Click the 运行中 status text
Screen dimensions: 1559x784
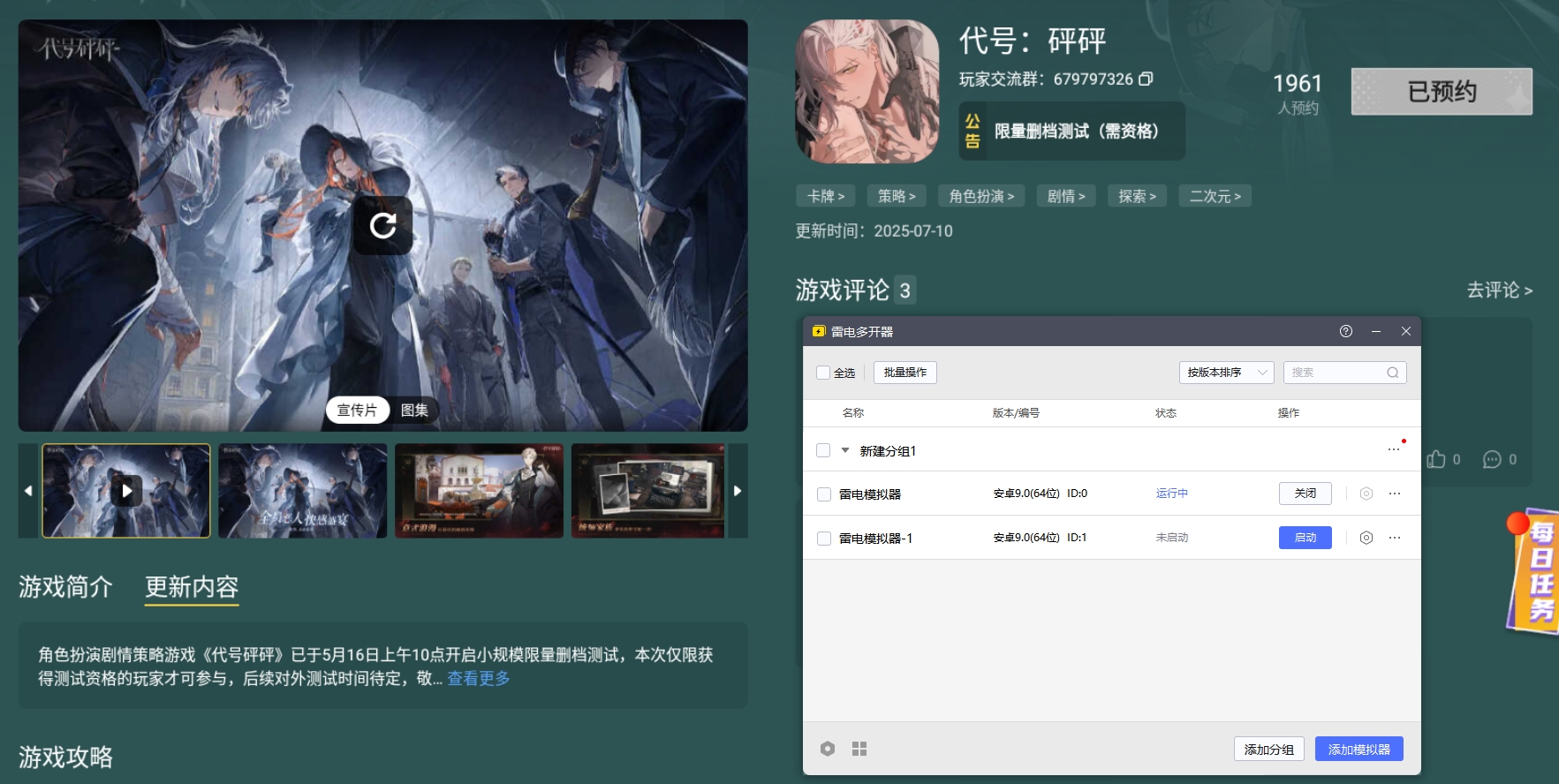(x=1171, y=494)
